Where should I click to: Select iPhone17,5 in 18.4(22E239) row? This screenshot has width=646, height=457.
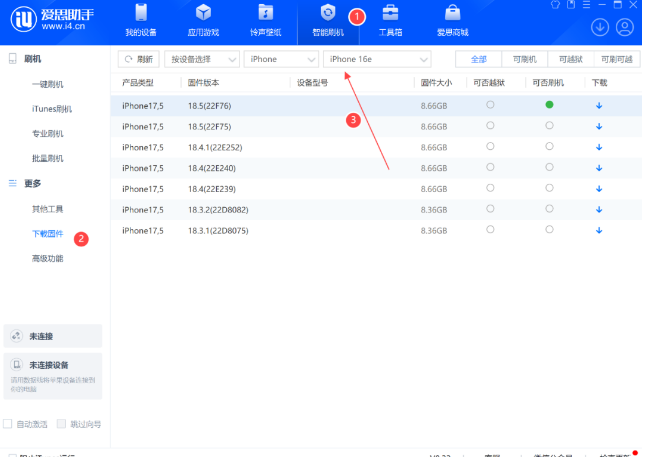click(x=143, y=189)
